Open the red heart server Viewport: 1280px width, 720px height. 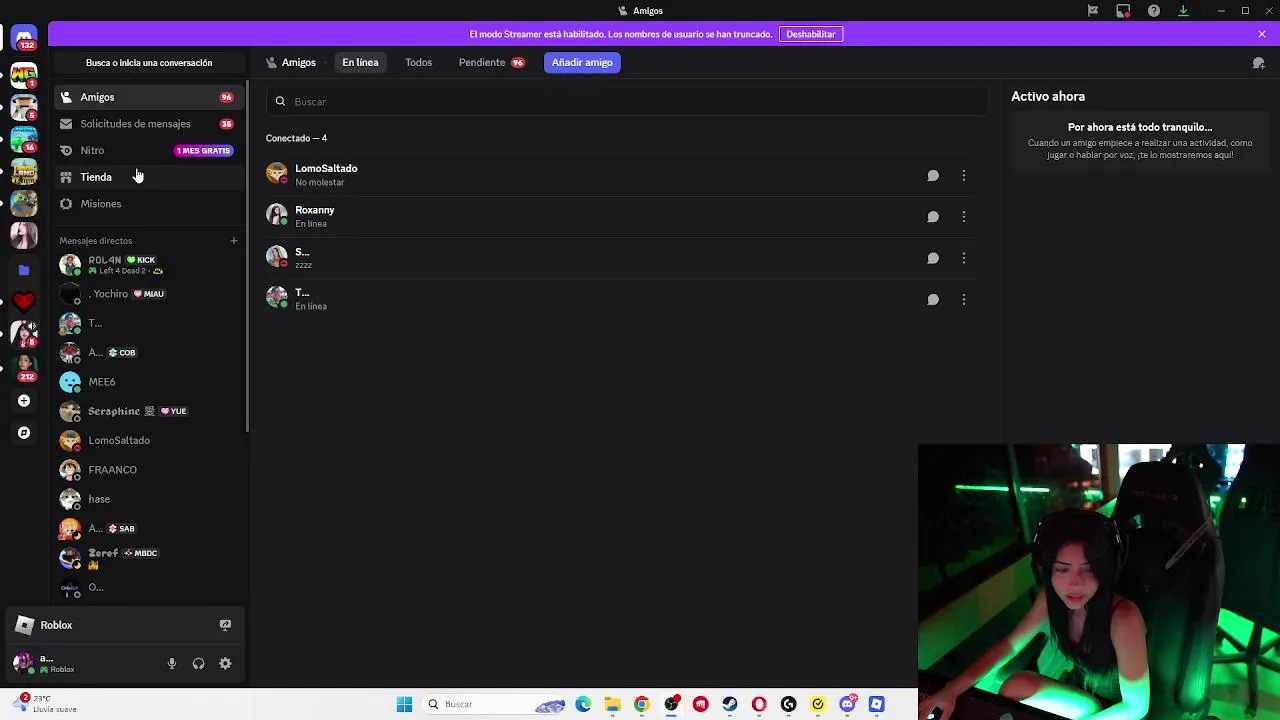pos(24,301)
